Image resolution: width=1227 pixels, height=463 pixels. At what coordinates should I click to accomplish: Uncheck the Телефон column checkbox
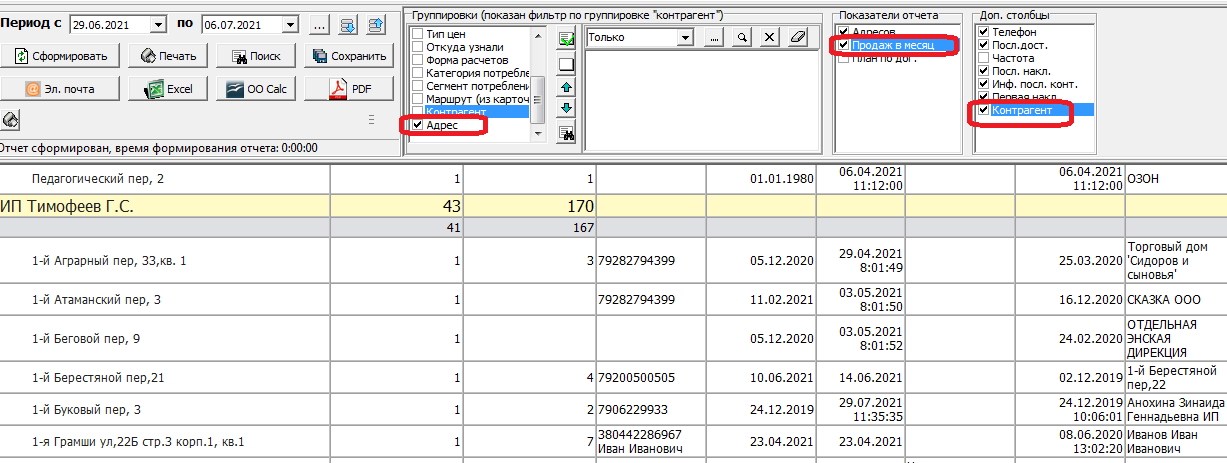(984, 32)
